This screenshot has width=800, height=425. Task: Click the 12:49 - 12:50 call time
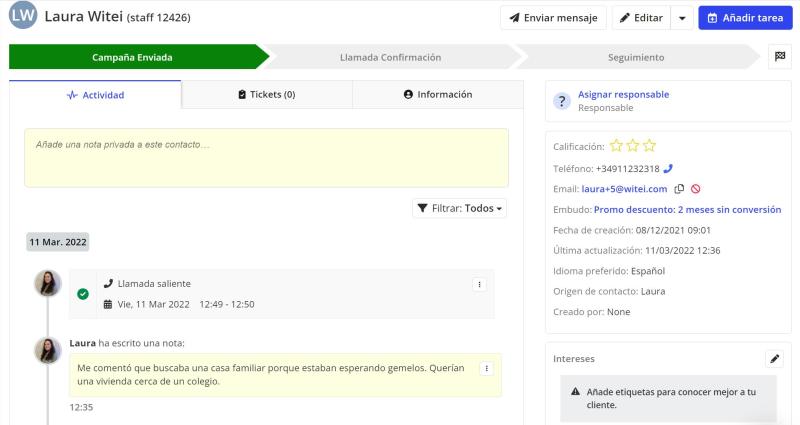[x=227, y=304]
